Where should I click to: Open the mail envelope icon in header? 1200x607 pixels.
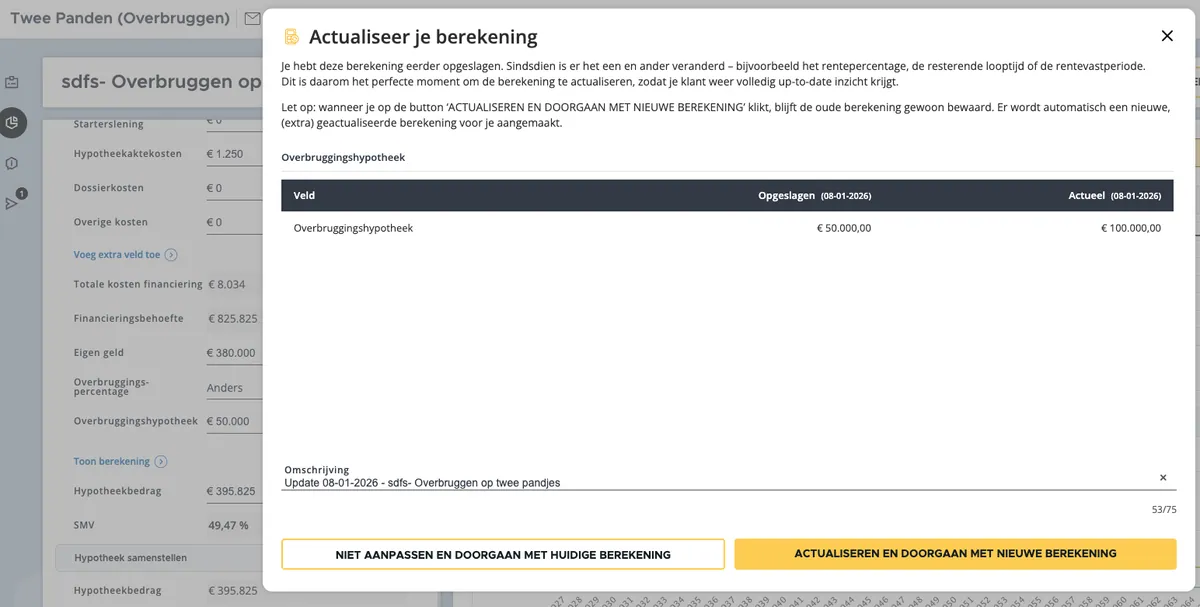(x=252, y=18)
